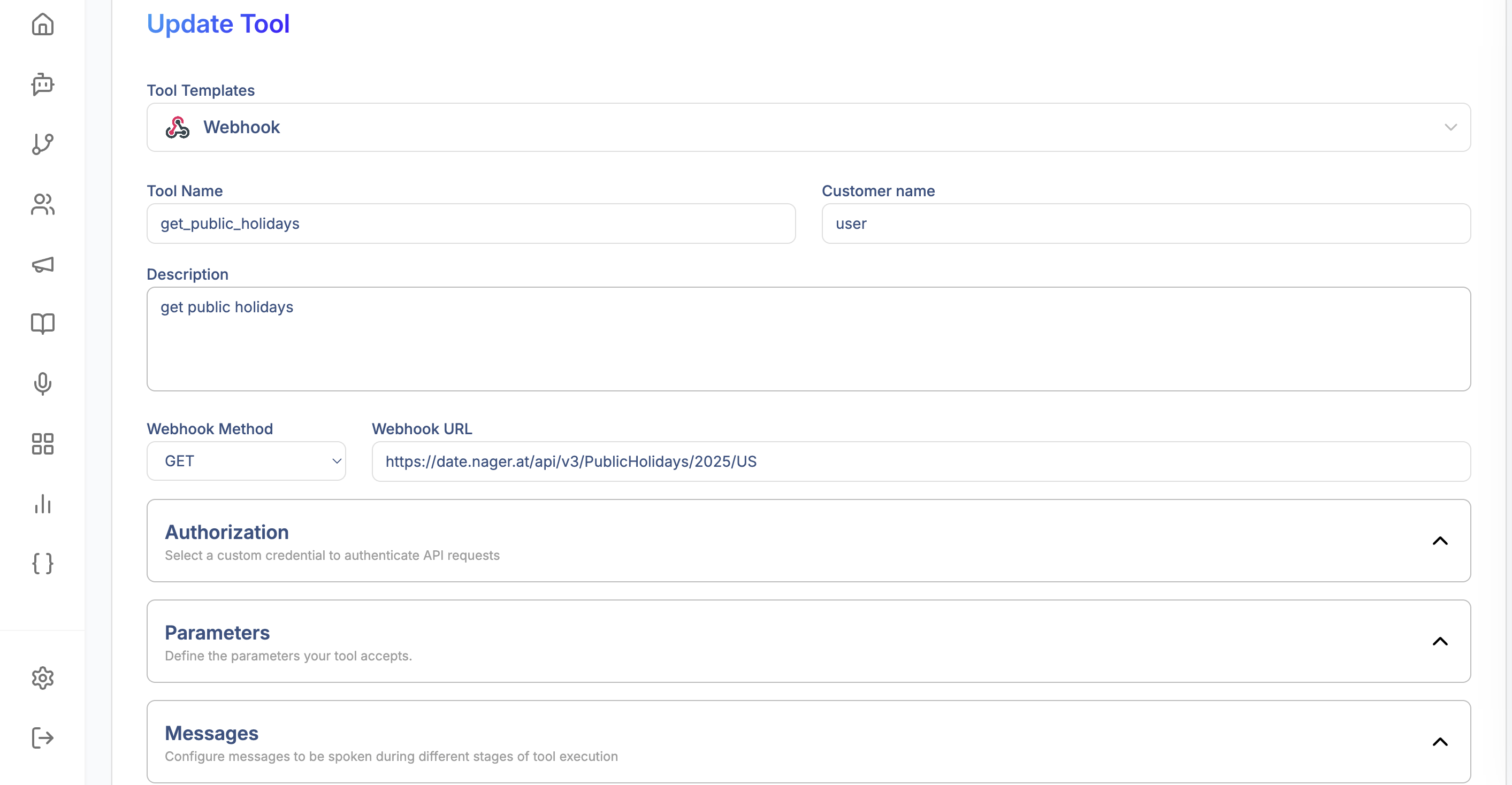Collapse the Parameters section
This screenshot has width=1512, height=785.
click(1441, 641)
